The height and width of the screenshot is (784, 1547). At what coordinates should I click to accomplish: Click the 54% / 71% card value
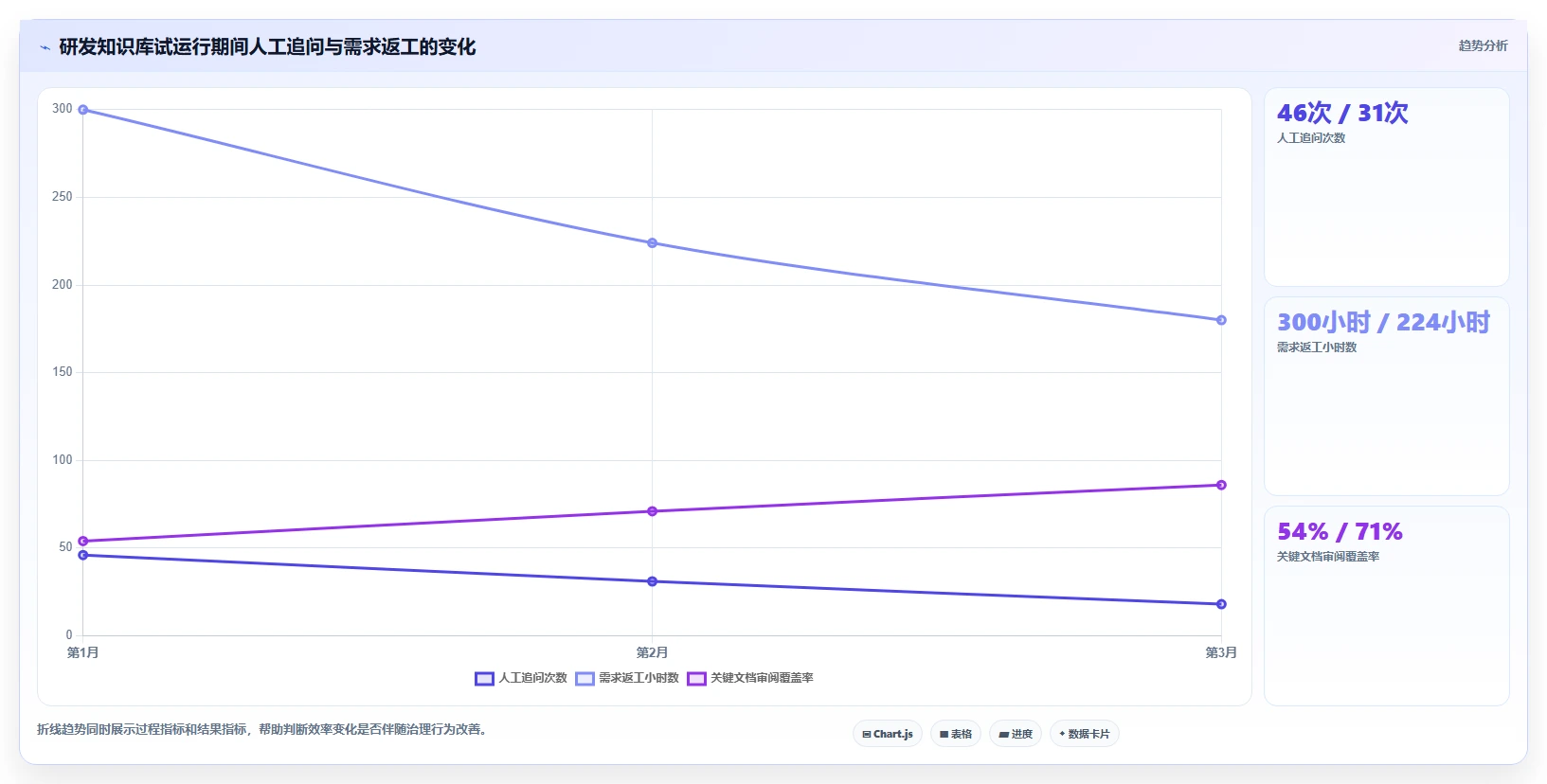1340,531
